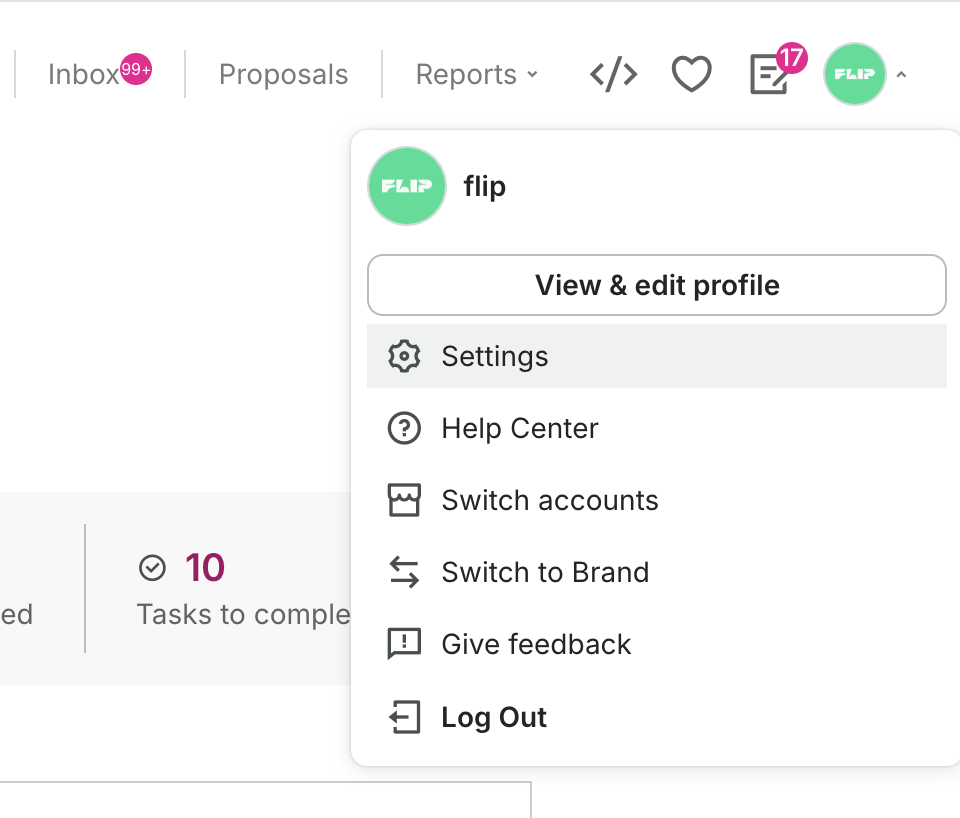Screen dimensions: 960x818
Task: Expand the Reports dropdown
Action: [x=476, y=74]
